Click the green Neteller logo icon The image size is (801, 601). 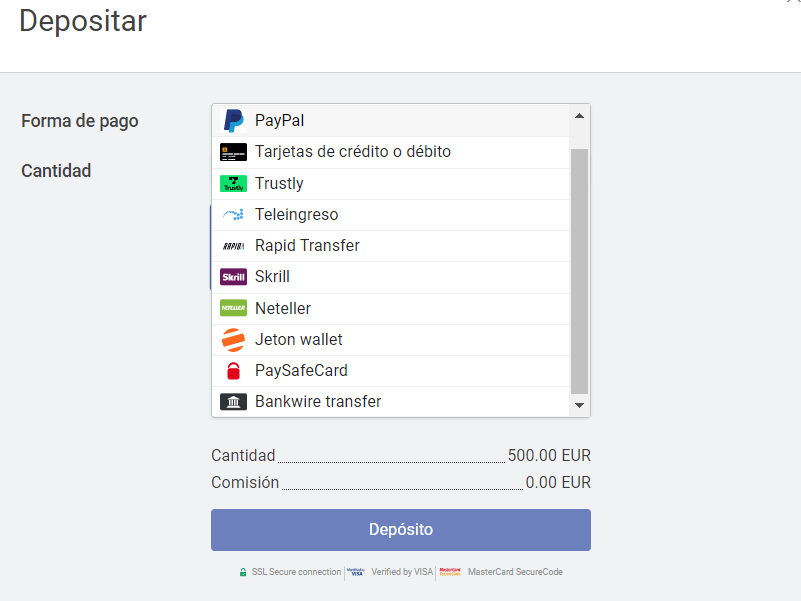(233, 308)
